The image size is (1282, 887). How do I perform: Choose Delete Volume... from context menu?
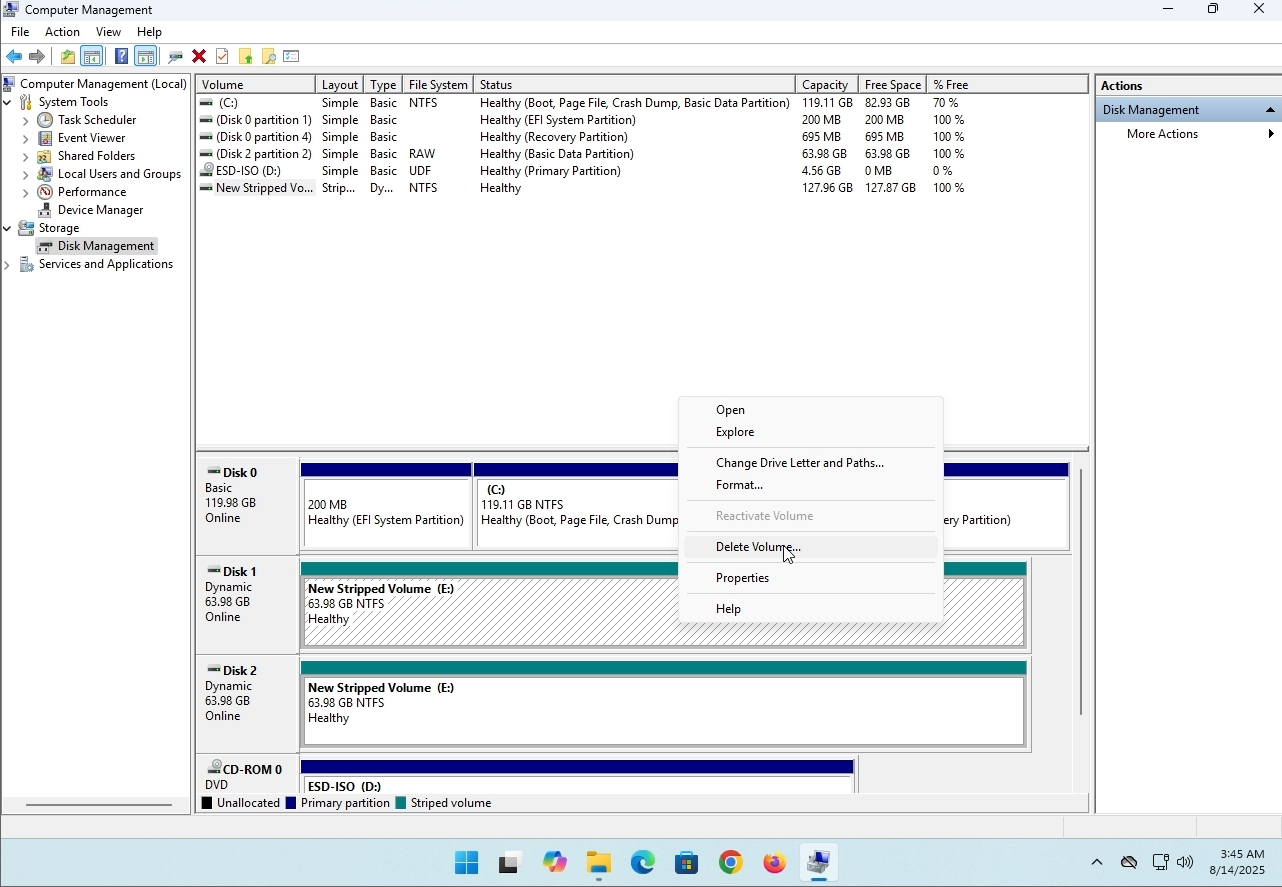point(811,547)
